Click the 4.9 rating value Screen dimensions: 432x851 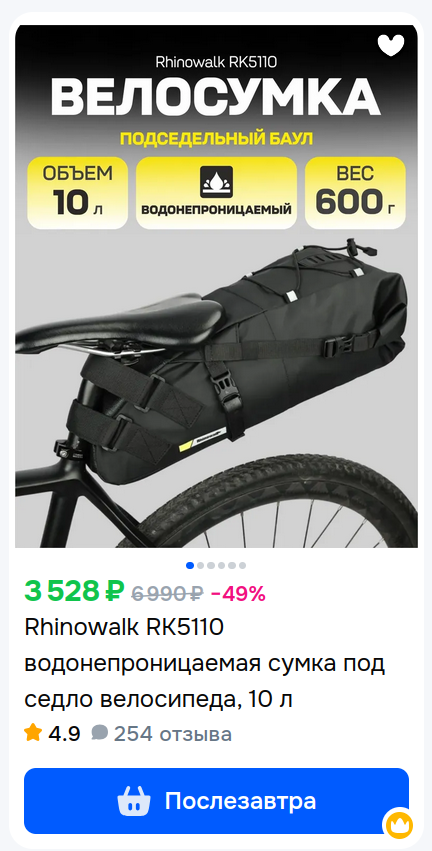[x=64, y=734]
